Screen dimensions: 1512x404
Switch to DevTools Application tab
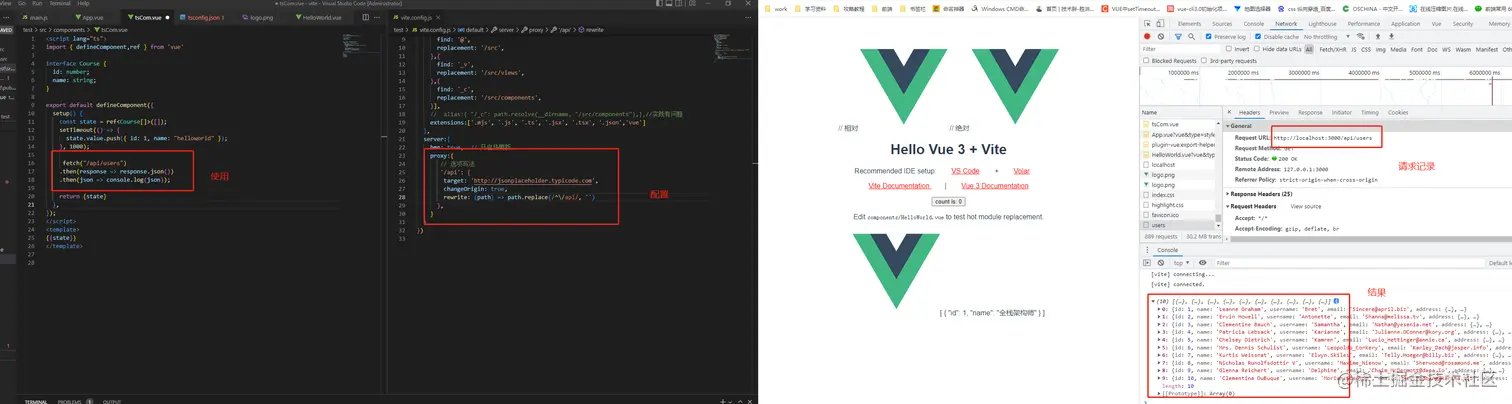1405,24
